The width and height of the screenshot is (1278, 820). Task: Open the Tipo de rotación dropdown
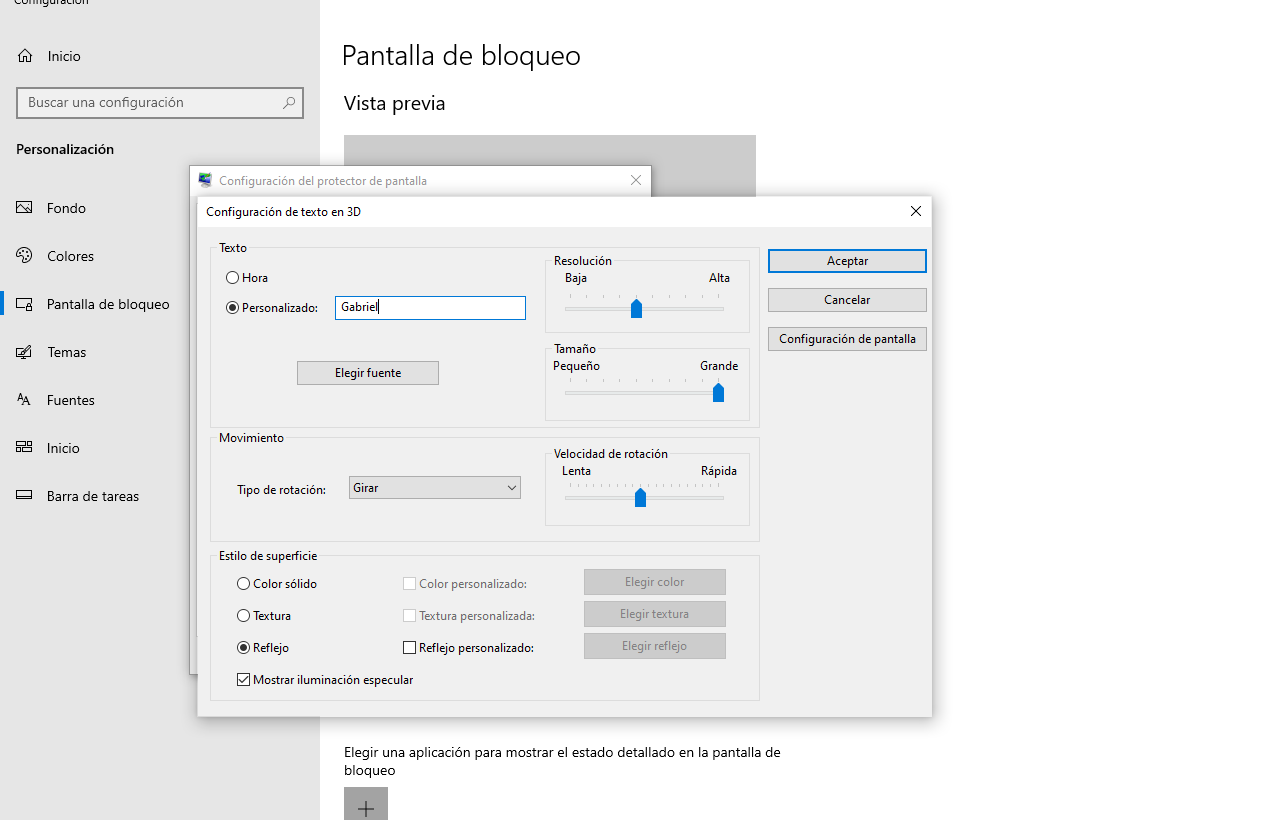(x=435, y=488)
